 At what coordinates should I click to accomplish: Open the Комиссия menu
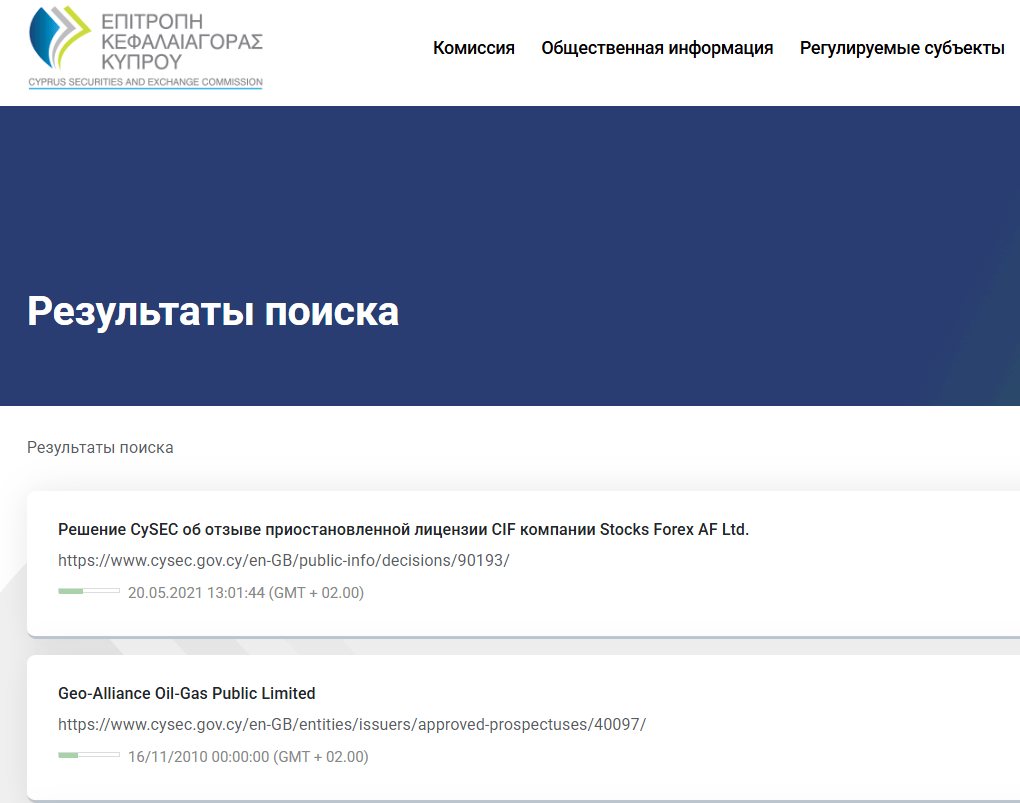[473, 47]
